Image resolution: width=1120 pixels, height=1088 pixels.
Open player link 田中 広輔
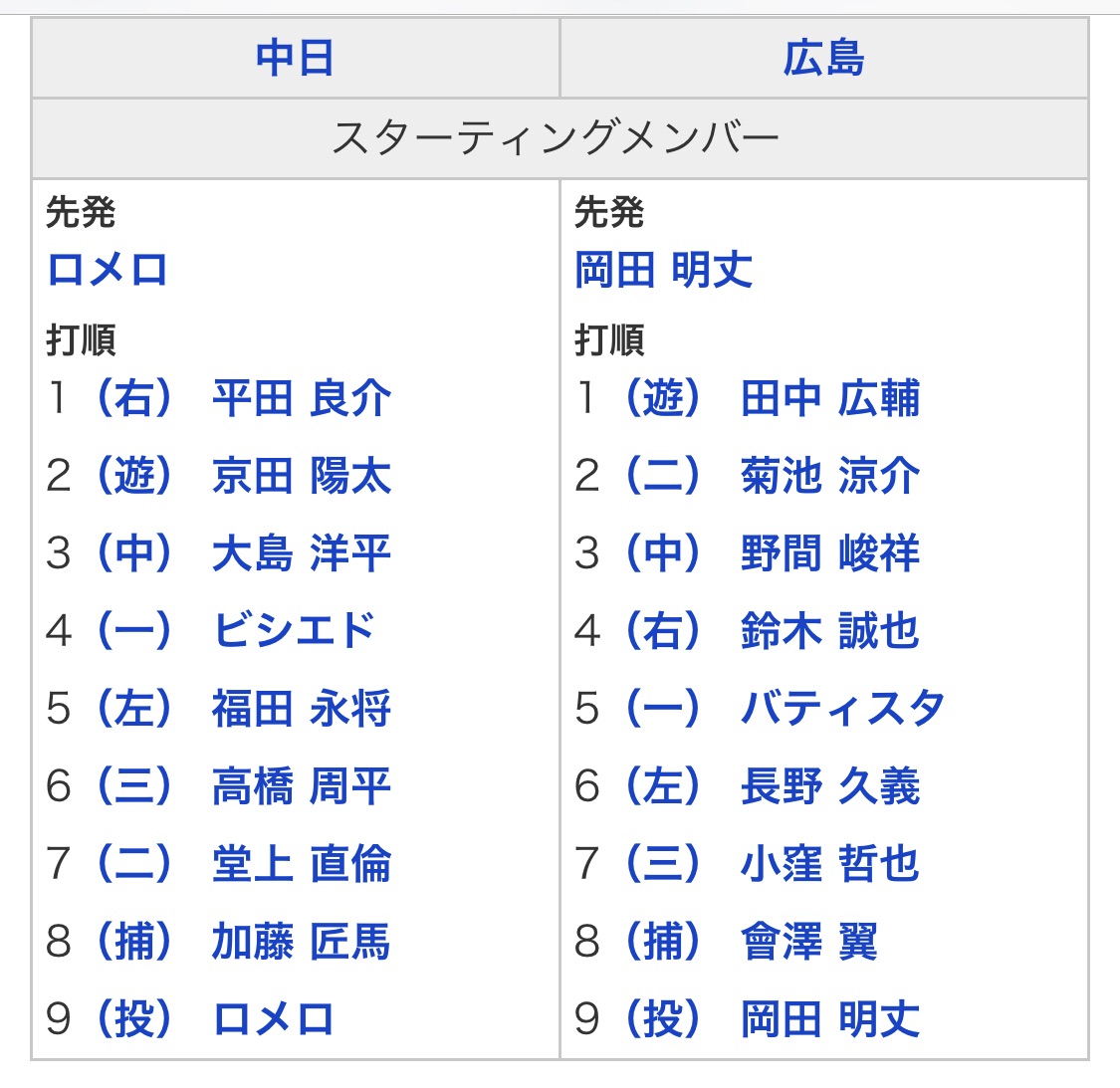(x=830, y=398)
